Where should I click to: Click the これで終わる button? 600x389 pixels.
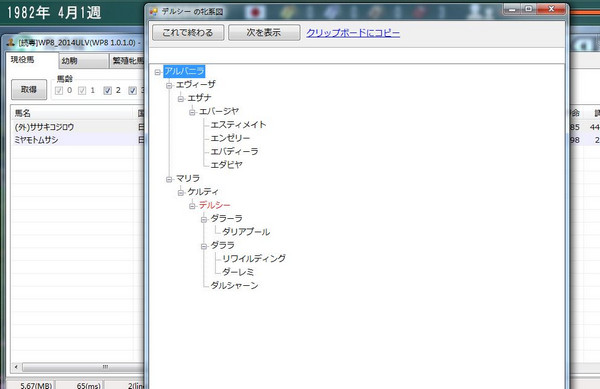[188, 33]
